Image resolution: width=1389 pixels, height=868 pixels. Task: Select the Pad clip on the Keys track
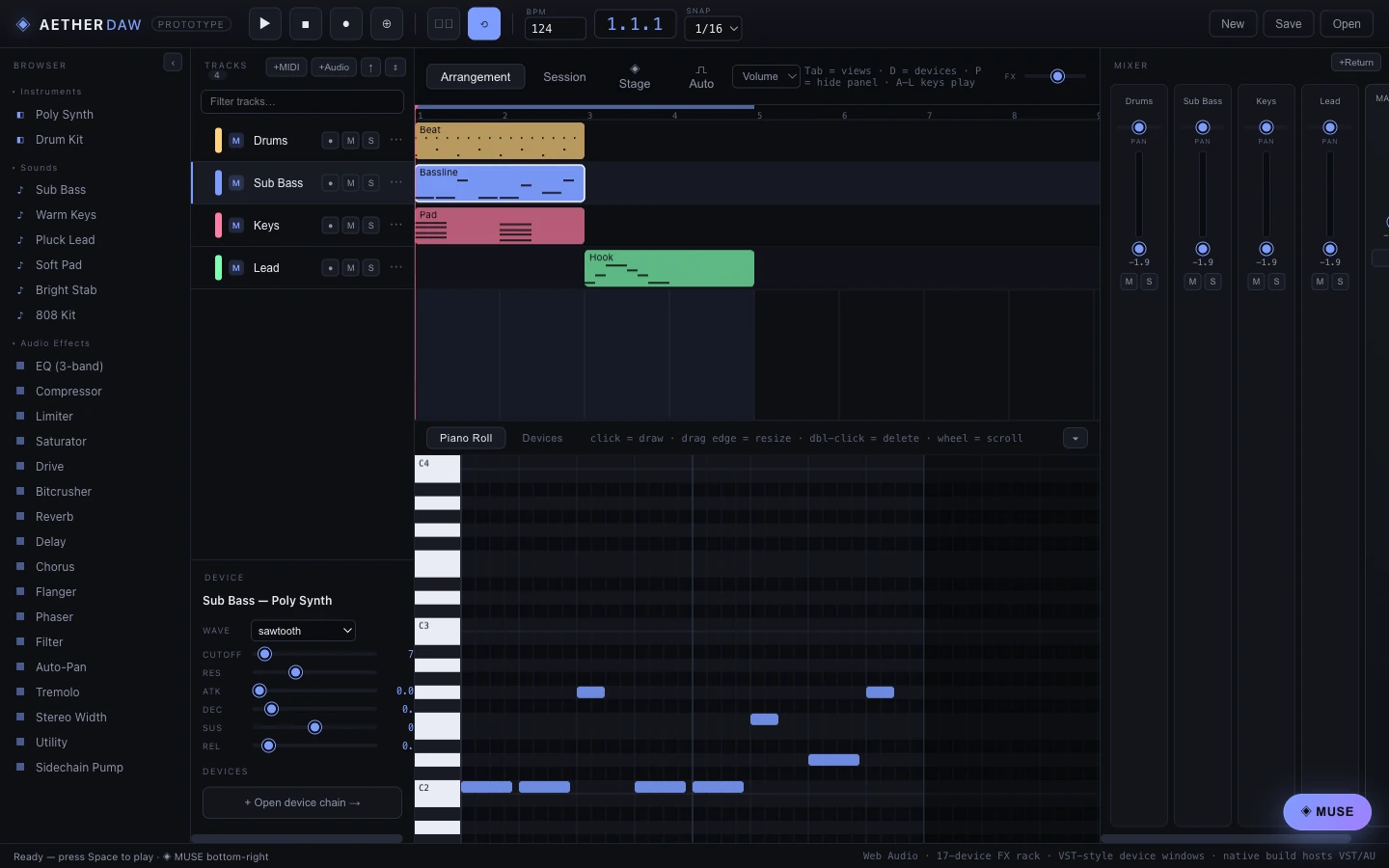click(500, 226)
